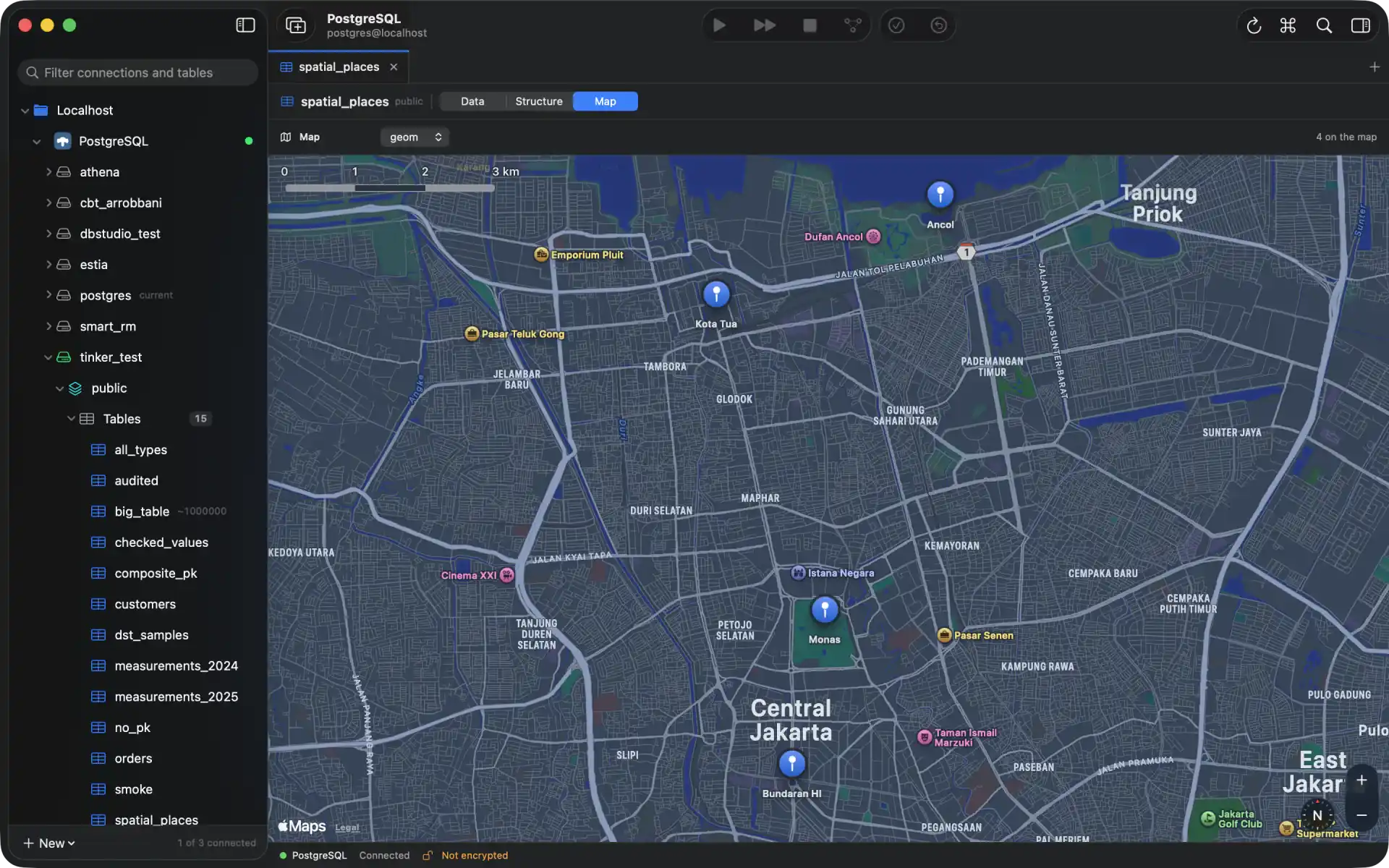Screen dimensions: 1389x868
Task: Click the Dufan Ancol map marker
Action: click(x=873, y=237)
